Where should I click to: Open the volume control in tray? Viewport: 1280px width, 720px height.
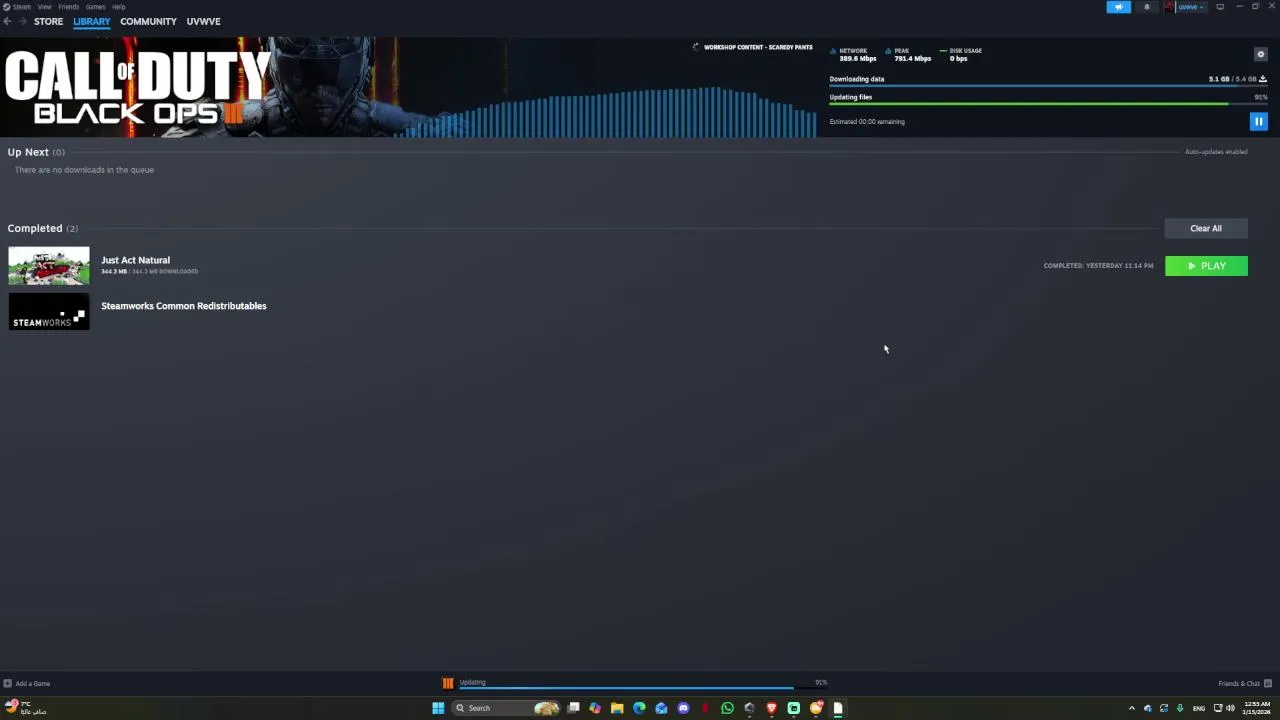[1230, 708]
